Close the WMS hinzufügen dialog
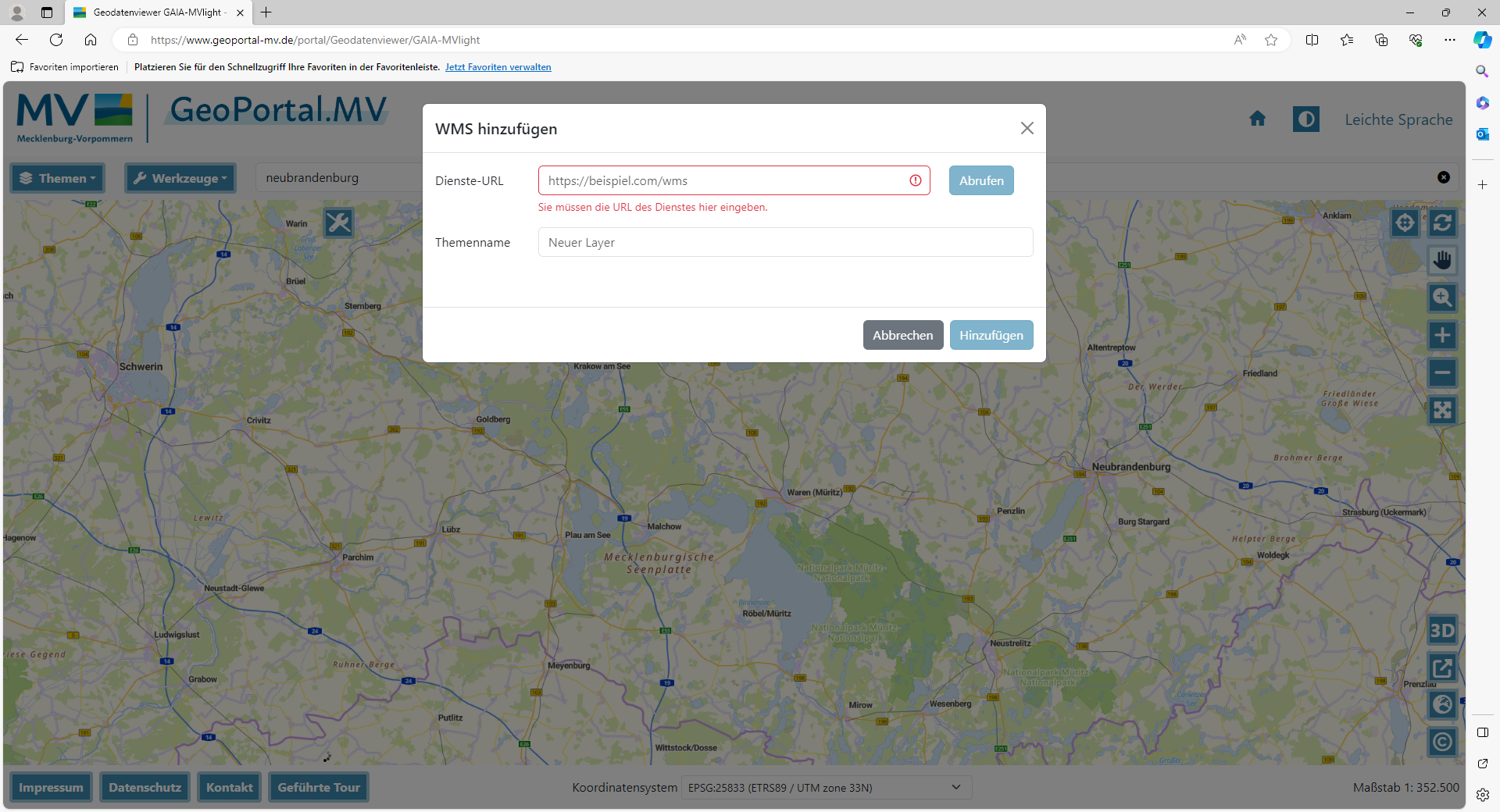This screenshot has width=1500, height=812. (1027, 128)
